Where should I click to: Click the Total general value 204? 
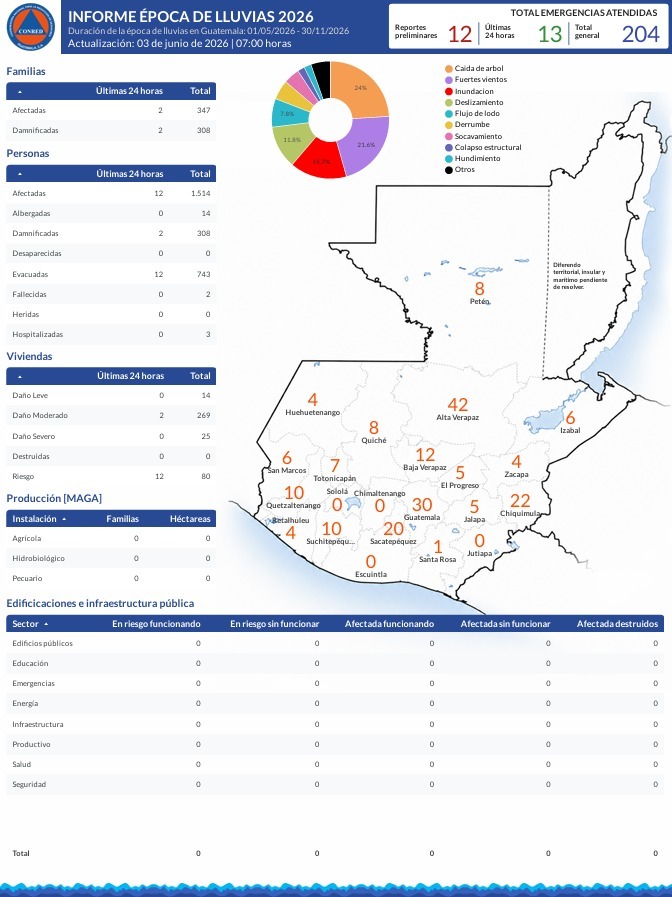(x=641, y=34)
